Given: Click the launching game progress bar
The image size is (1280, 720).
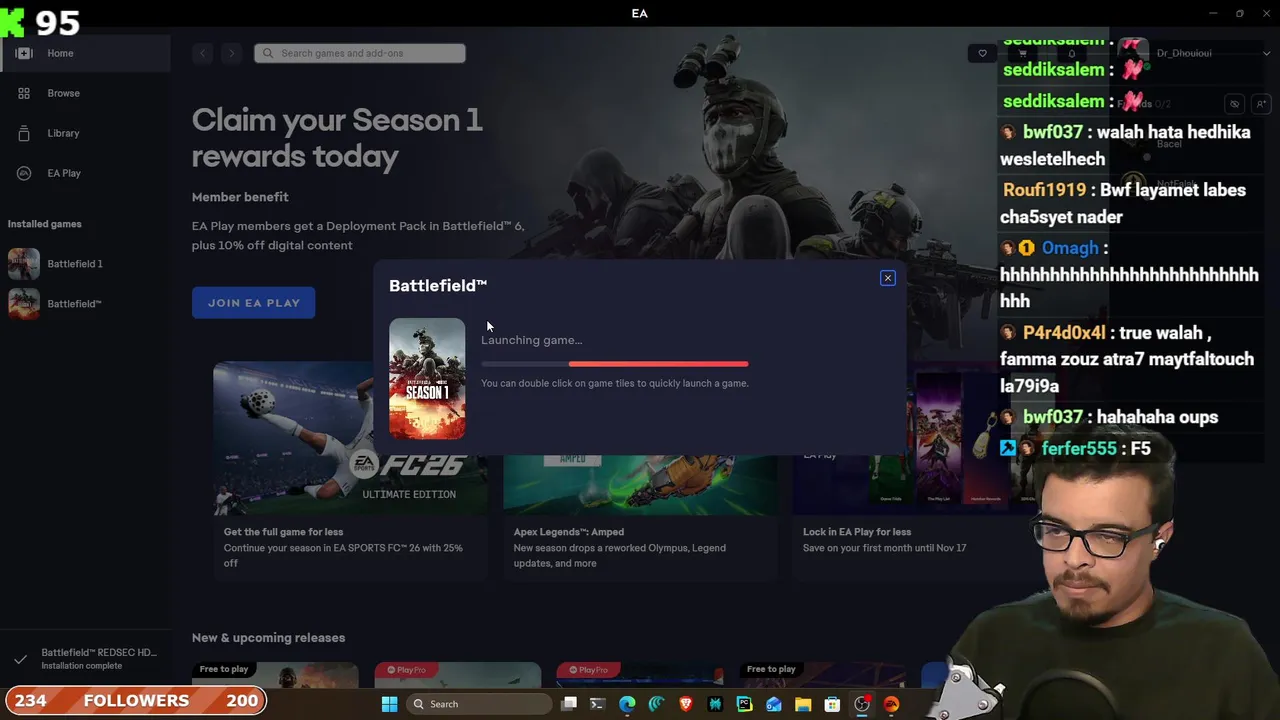Looking at the screenshot, I should click(x=614, y=364).
